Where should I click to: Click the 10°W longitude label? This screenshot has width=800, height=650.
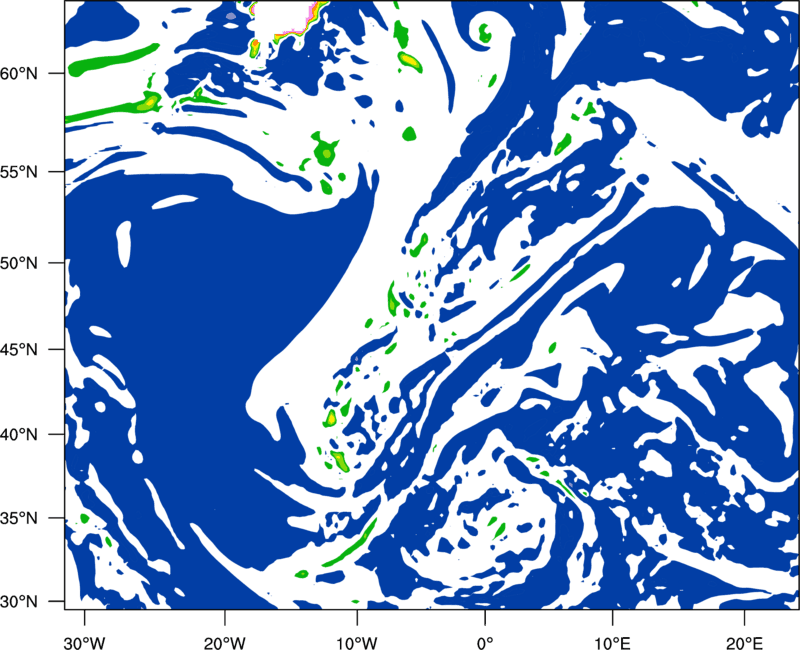pyautogui.click(x=356, y=643)
